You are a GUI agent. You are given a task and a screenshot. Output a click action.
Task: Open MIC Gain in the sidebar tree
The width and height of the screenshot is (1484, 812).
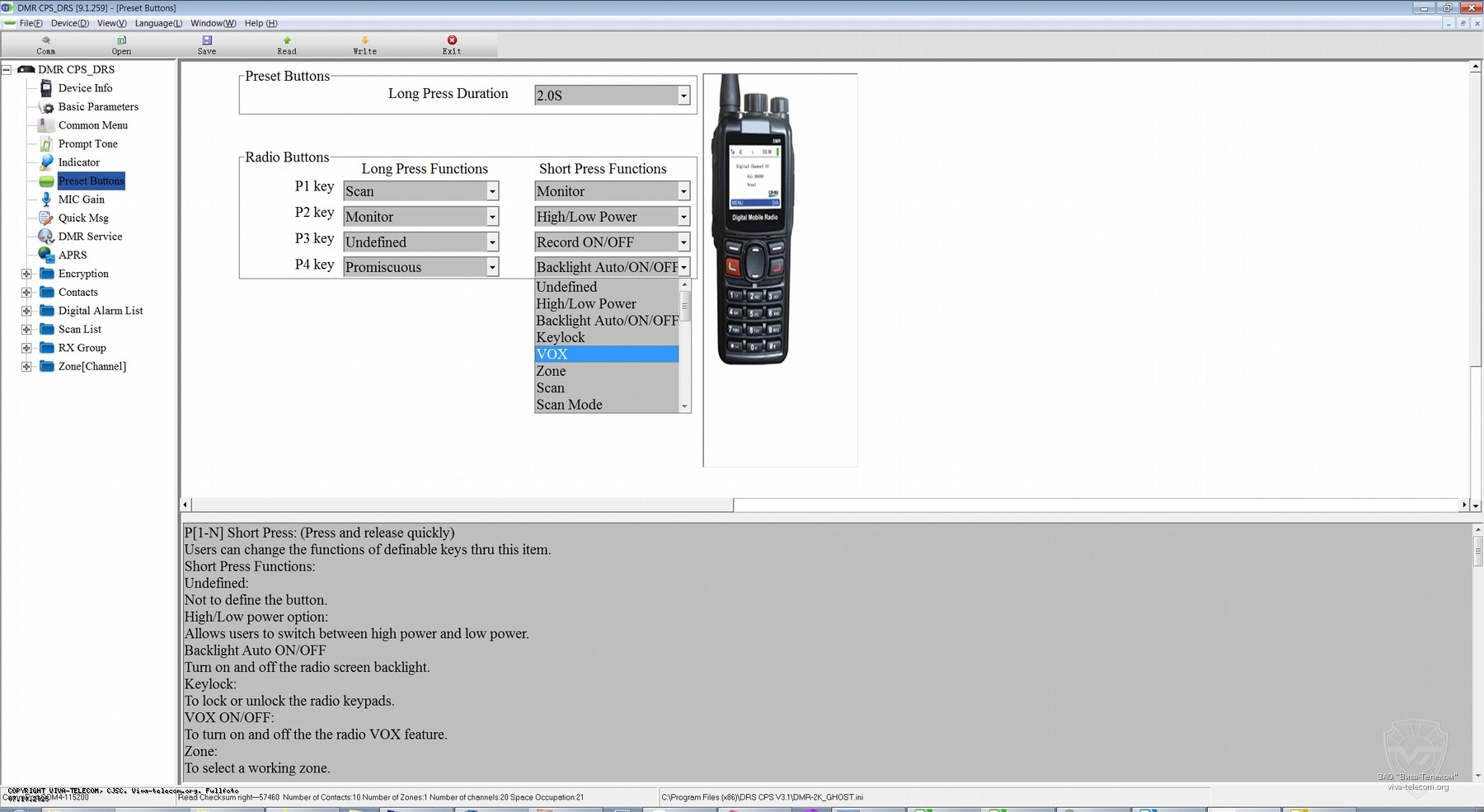[x=81, y=199]
